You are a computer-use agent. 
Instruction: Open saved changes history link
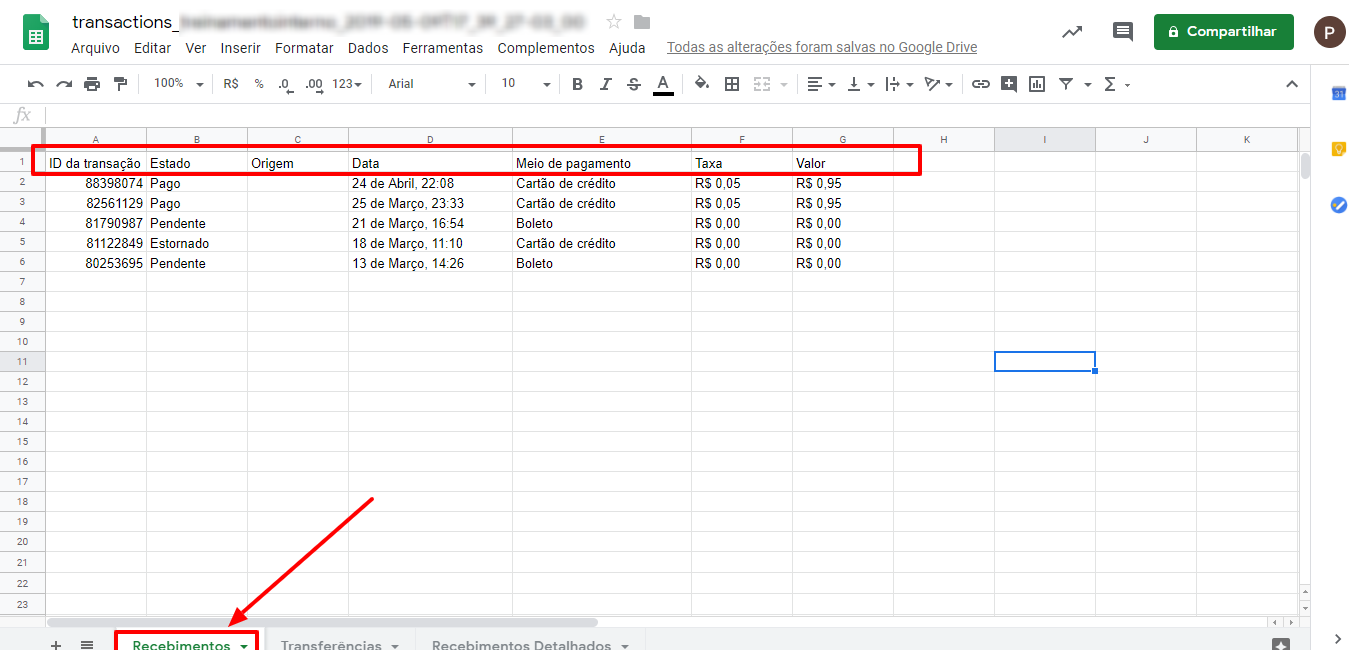[x=822, y=48]
